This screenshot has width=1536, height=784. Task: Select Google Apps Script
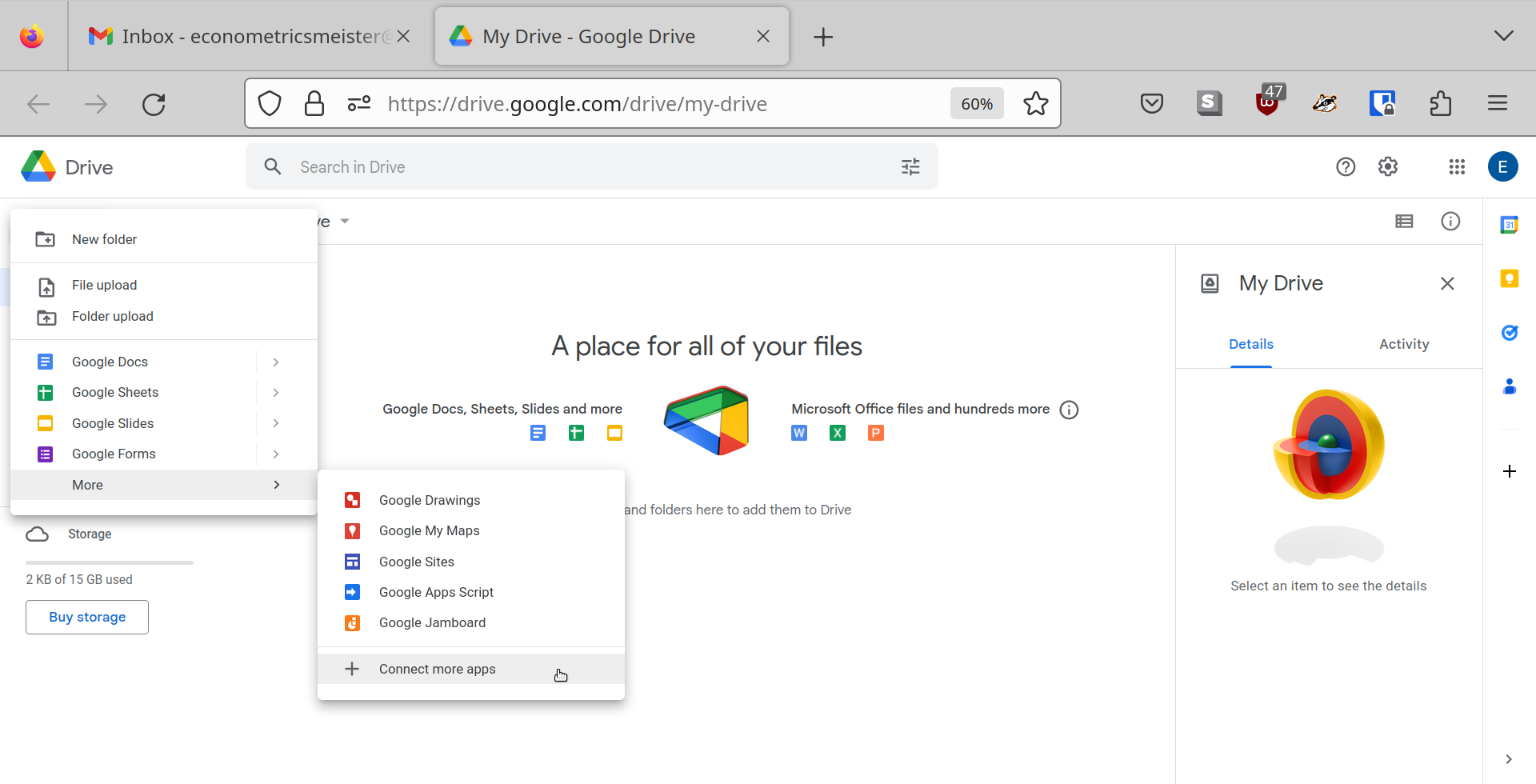[x=471, y=592]
